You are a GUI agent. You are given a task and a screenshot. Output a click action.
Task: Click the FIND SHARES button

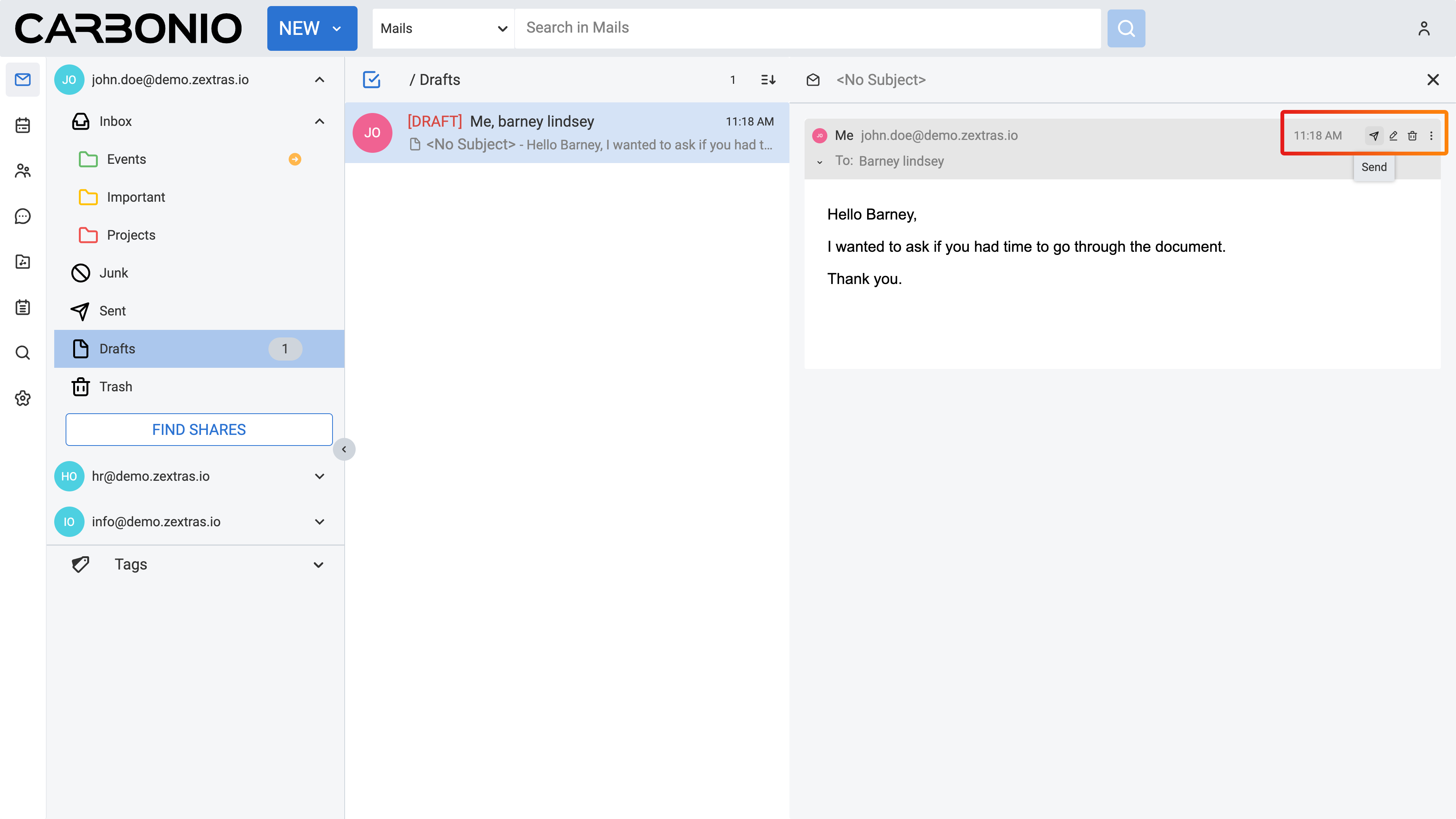(199, 430)
